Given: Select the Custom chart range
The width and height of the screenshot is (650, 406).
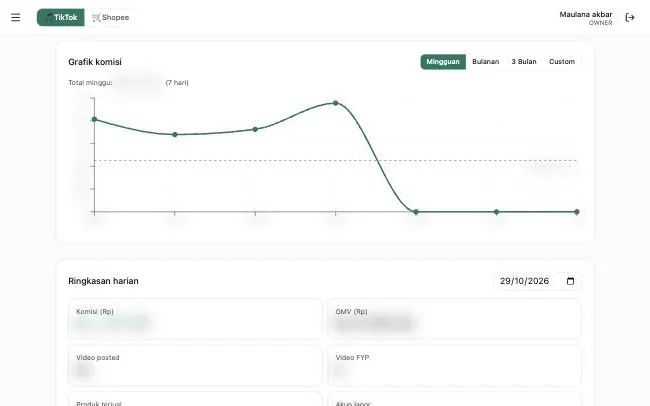Looking at the screenshot, I should pos(562,62).
